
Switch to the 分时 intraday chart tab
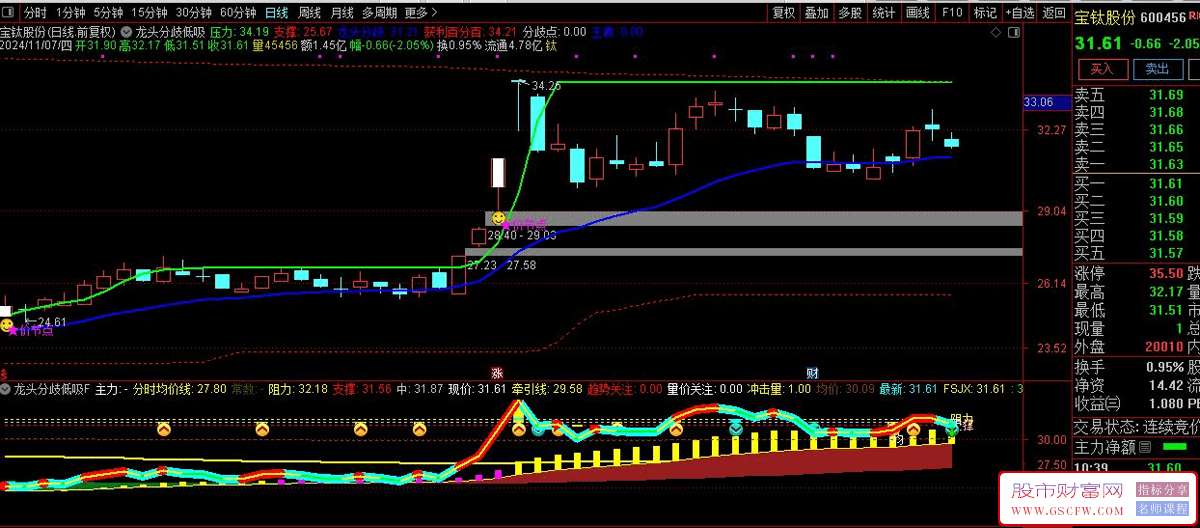(35, 13)
